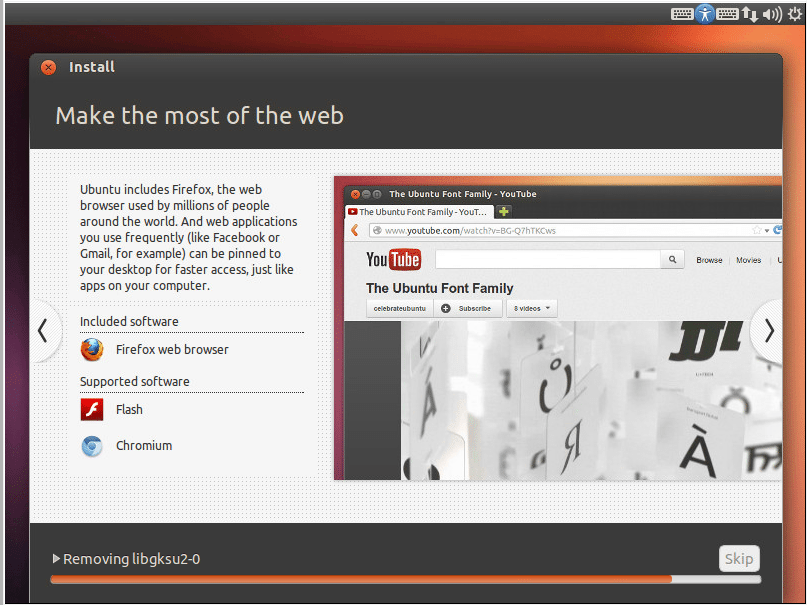Click the 'Chromium' label
This screenshot has width=807, height=605.
coord(144,446)
